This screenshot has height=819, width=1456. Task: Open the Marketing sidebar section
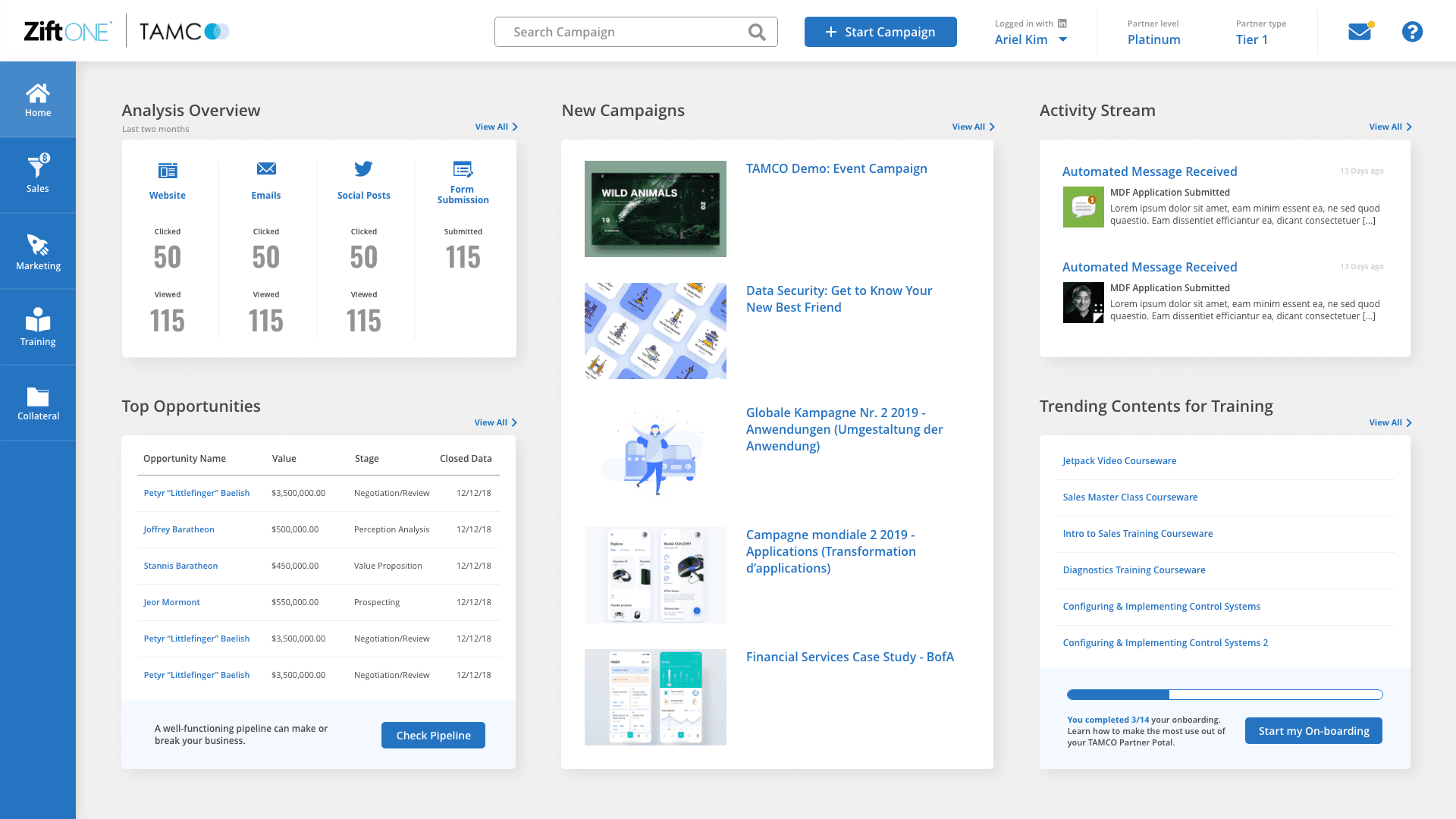38,252
